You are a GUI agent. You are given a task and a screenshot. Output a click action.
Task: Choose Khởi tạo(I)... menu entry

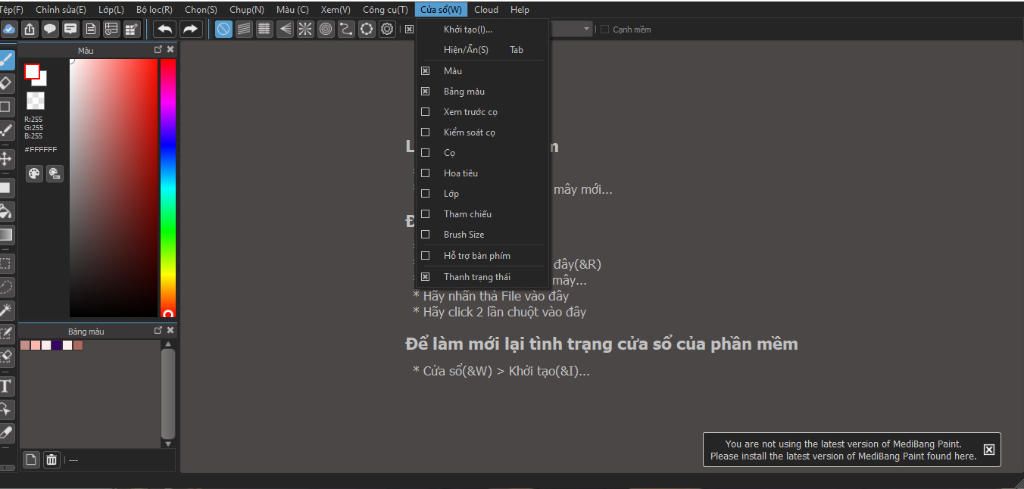[482, 29]
